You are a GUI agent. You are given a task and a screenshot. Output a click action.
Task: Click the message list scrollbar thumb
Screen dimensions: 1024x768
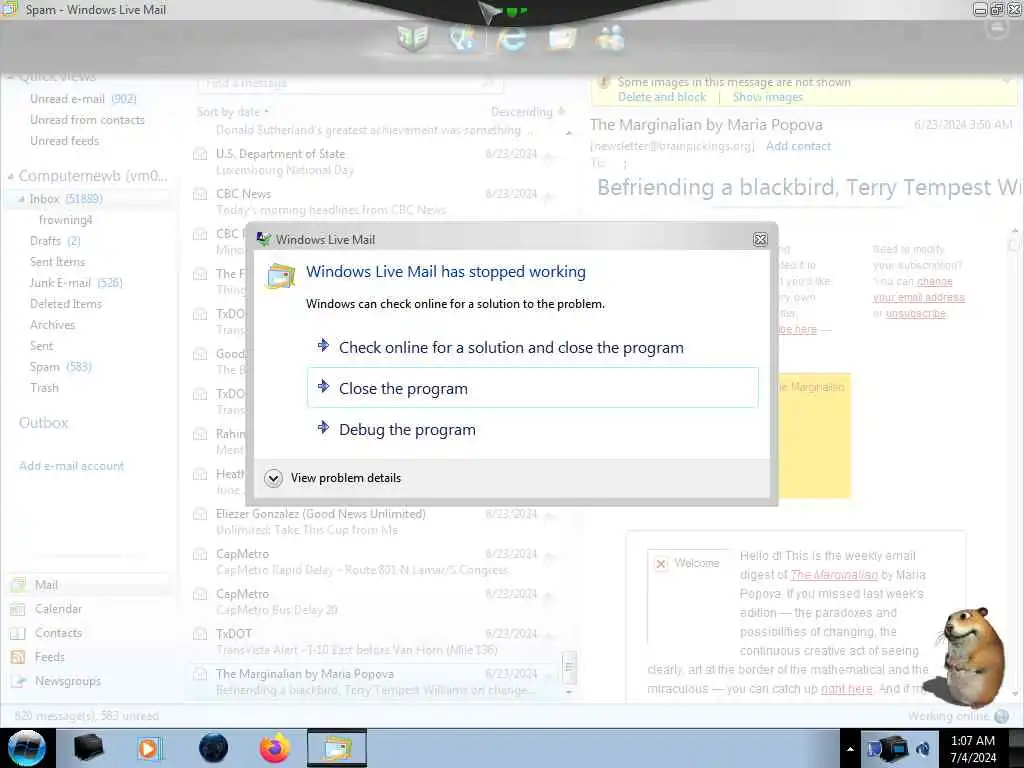(x=569, y=667)
